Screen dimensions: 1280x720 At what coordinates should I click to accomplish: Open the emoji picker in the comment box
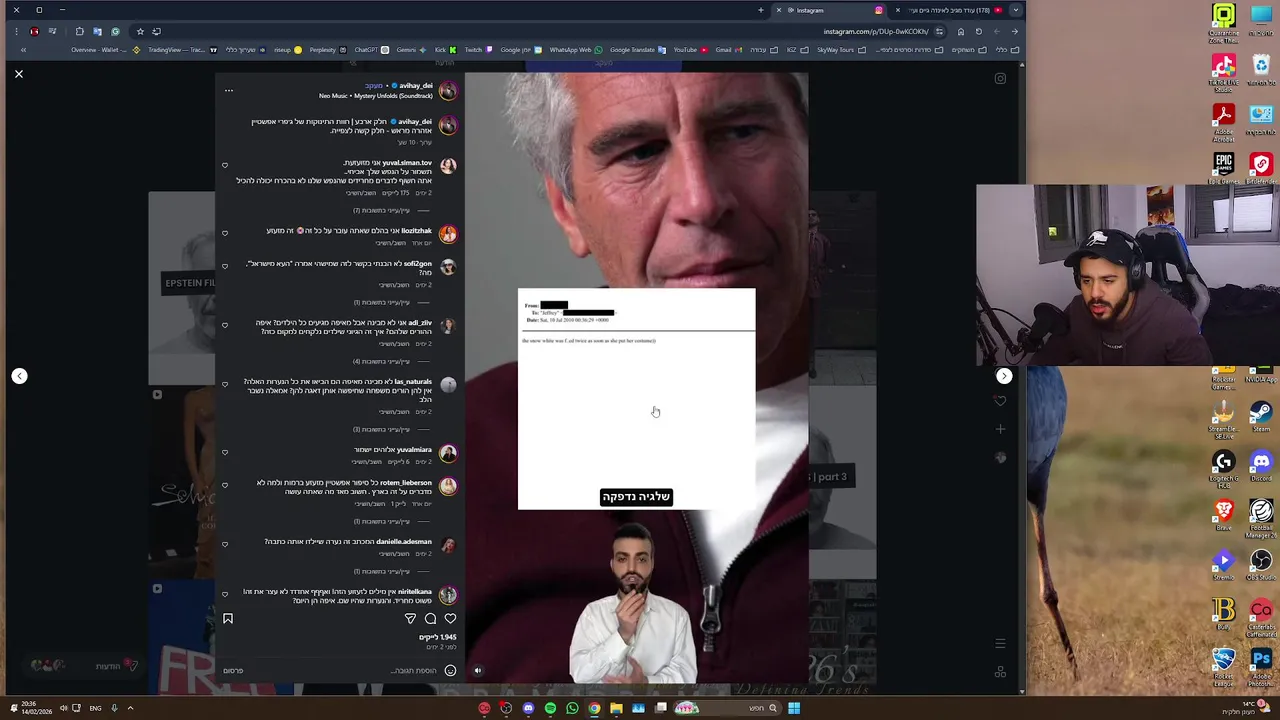450,670
